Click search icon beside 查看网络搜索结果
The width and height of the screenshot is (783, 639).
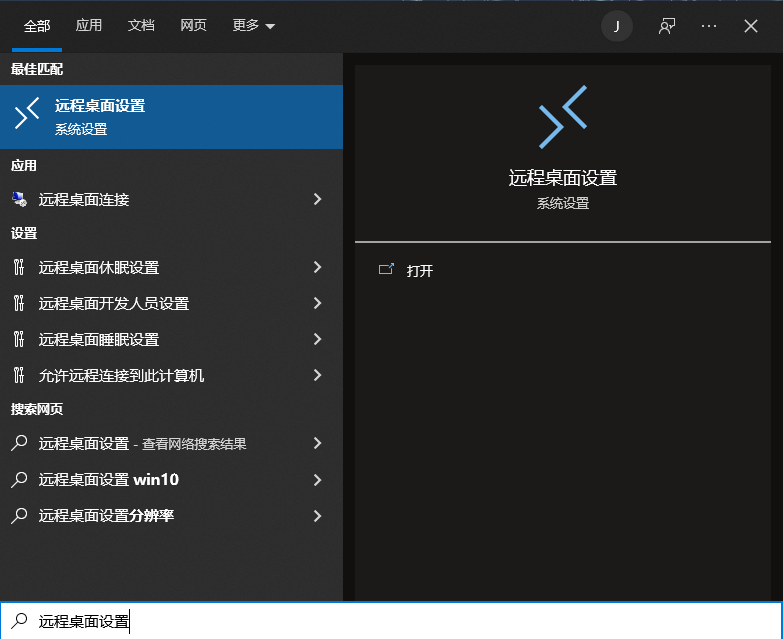point(19,443)
